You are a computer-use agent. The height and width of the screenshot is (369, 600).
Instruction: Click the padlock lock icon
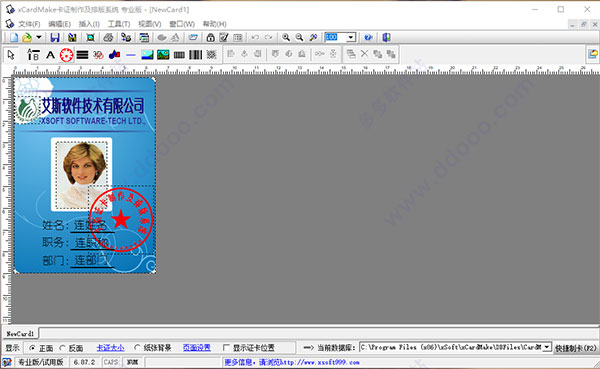point(210,37)
